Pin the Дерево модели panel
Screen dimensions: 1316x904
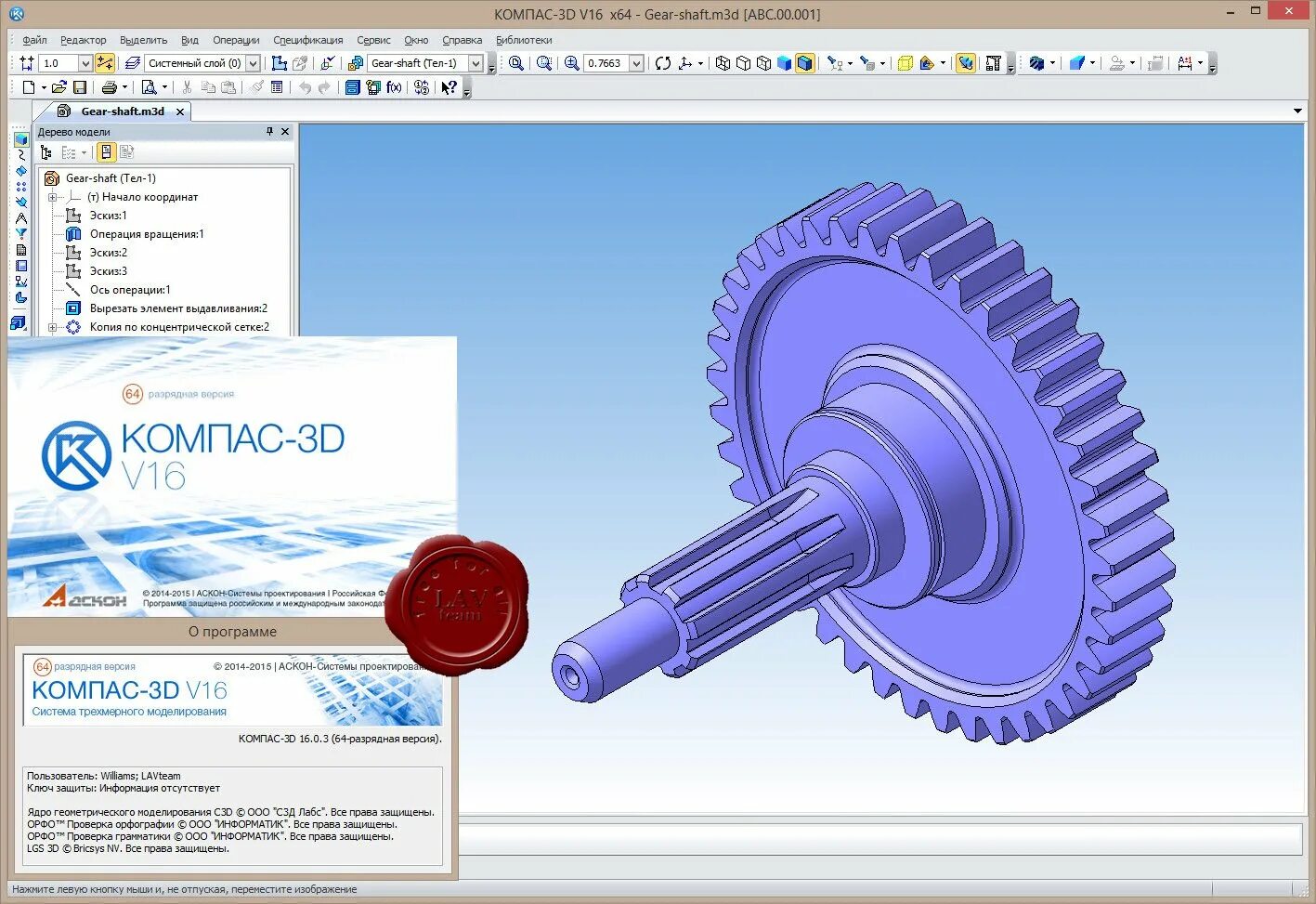coord(269,132)
